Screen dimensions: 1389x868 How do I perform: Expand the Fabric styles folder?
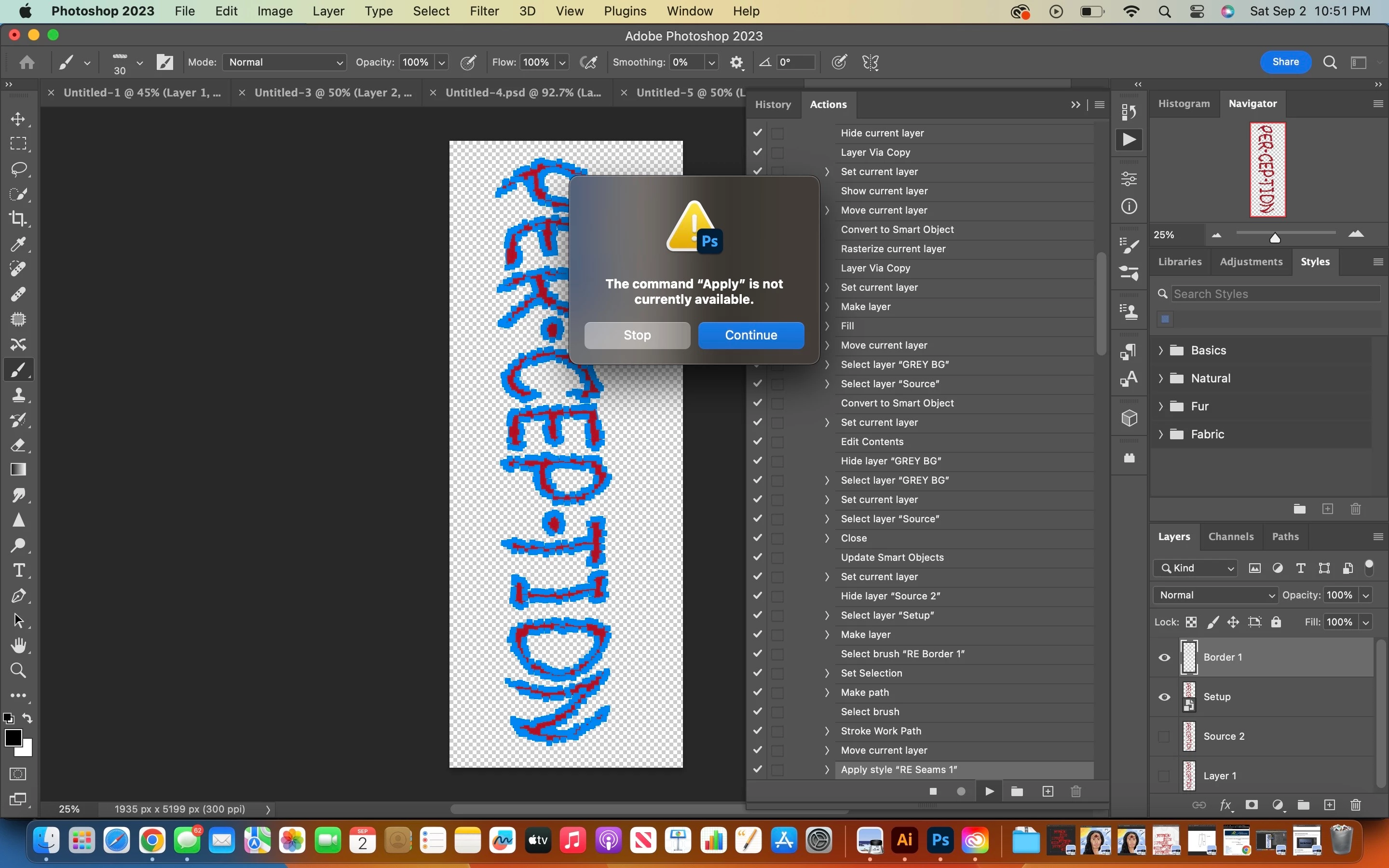[1161, 434]
